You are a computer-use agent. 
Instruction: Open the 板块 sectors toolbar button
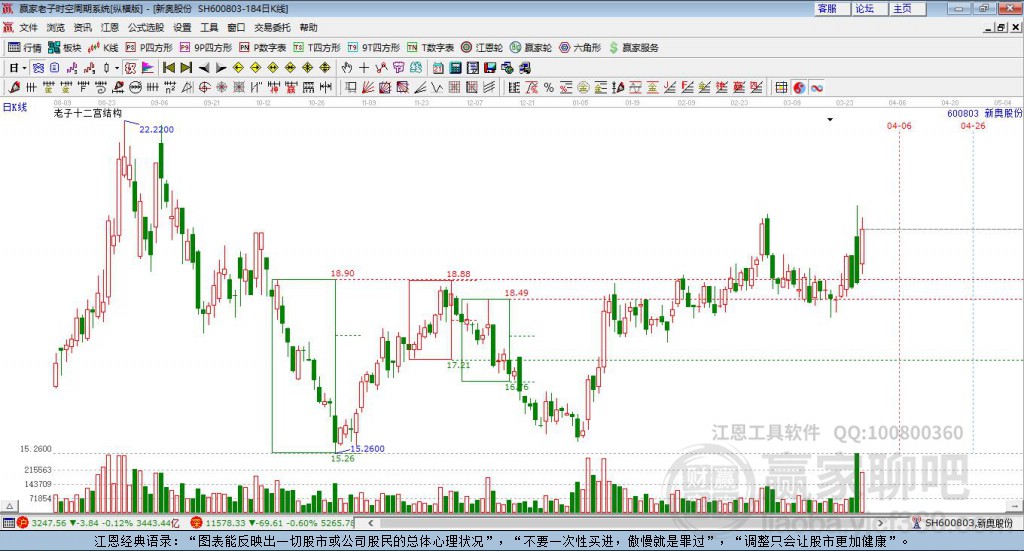pos(65,48)
